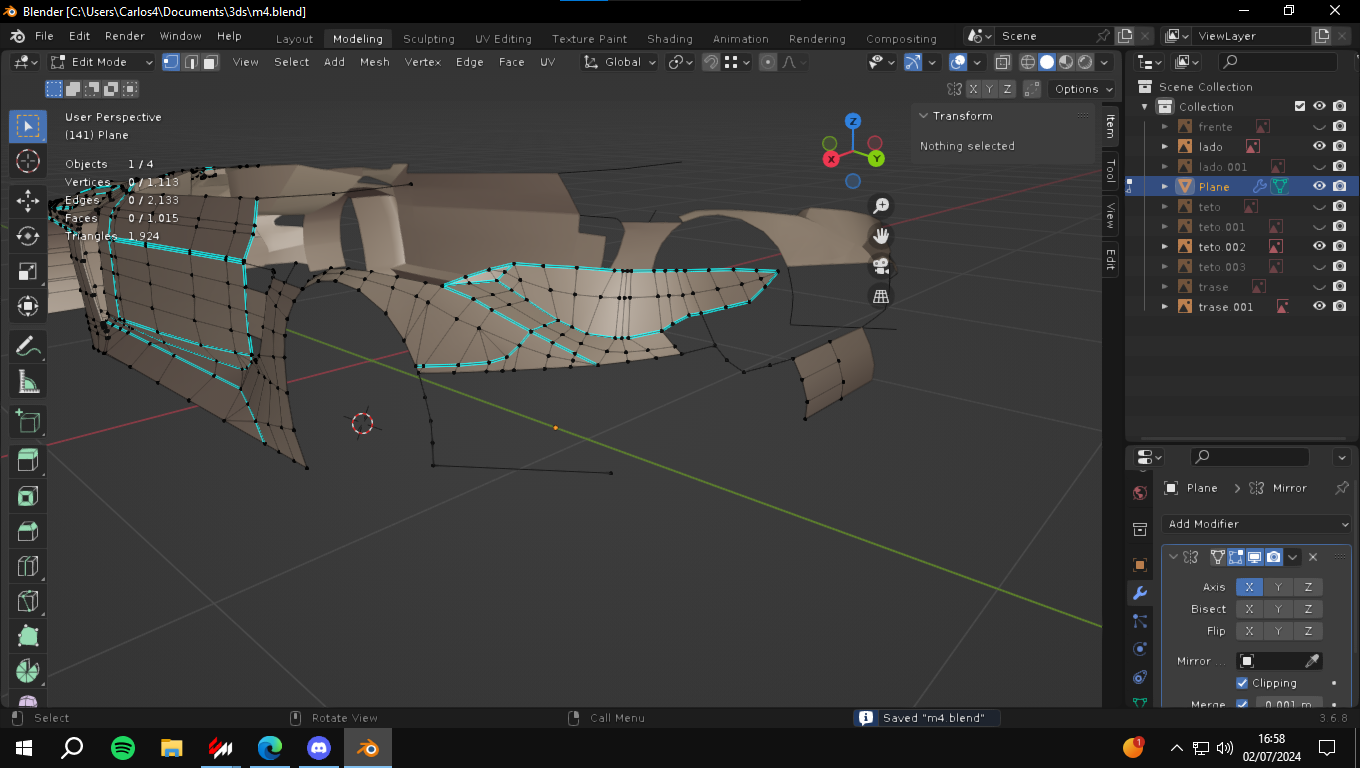Select the Rotate tool in the toolbar
Viewport: 1360px width, 768px height.
(28, 236)
